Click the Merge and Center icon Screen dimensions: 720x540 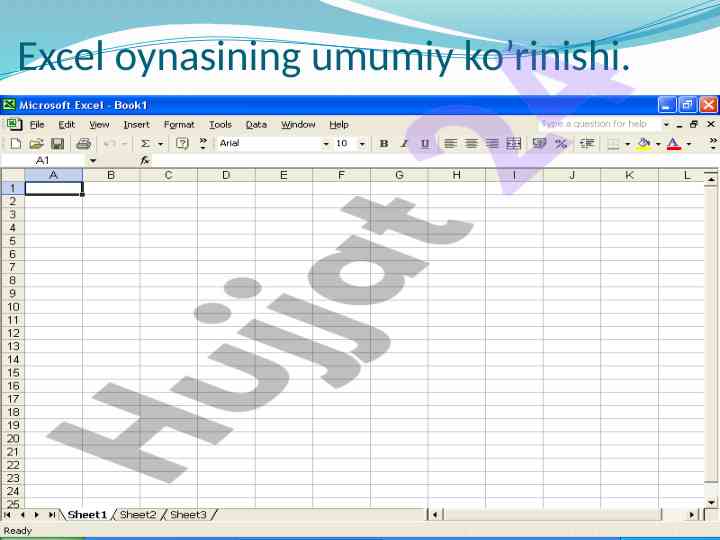coord(513,144)
